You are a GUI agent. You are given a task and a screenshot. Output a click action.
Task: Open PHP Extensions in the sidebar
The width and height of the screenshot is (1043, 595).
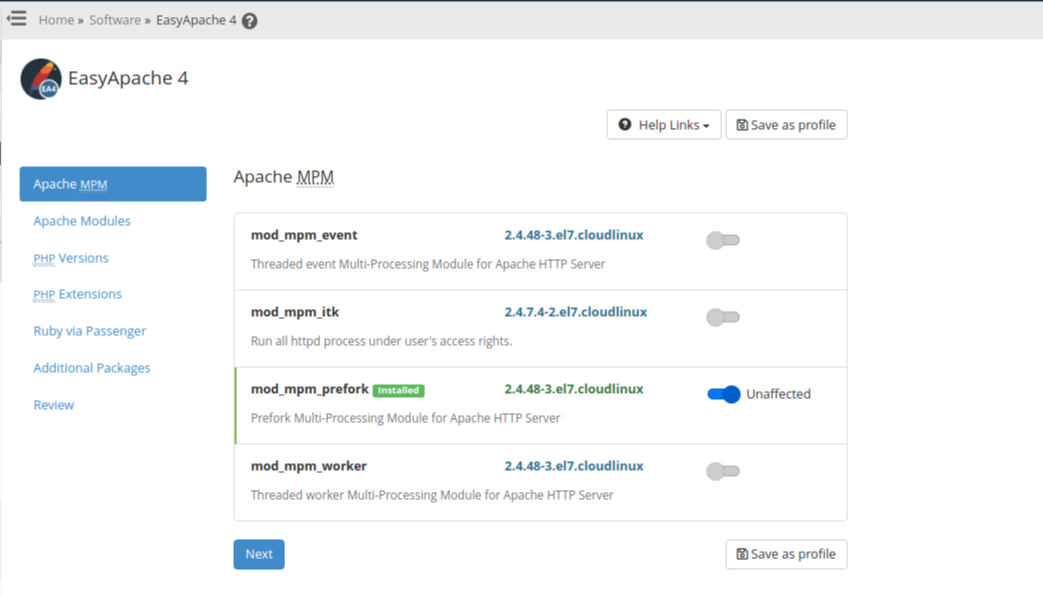tap(77, 294)
